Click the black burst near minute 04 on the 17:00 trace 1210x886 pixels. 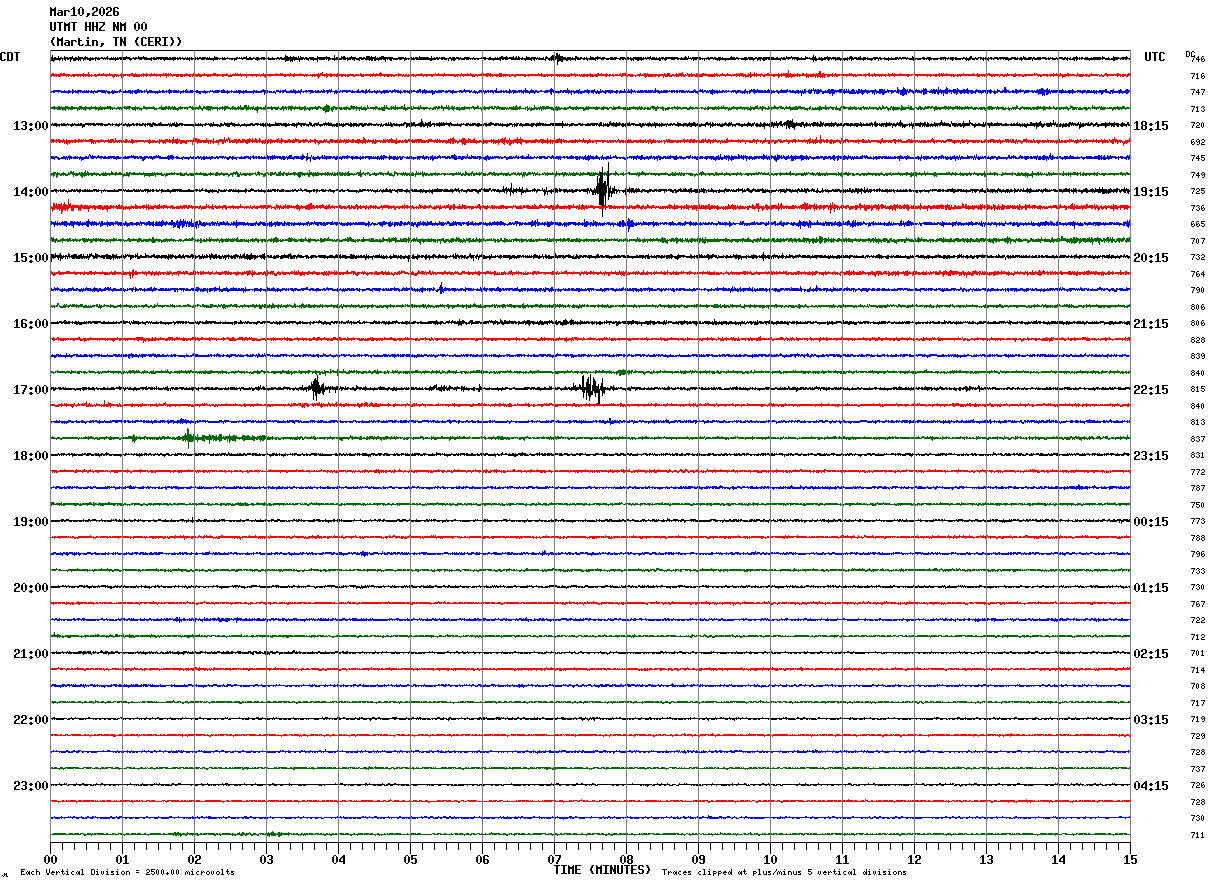317,388
